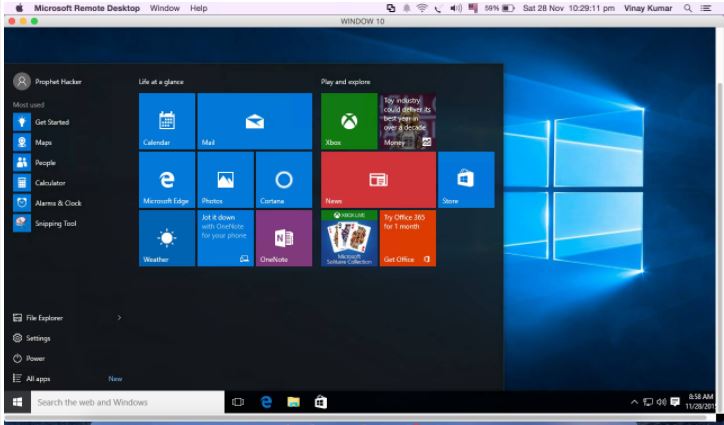Open the OneNote tile

(x=283, y=238)
